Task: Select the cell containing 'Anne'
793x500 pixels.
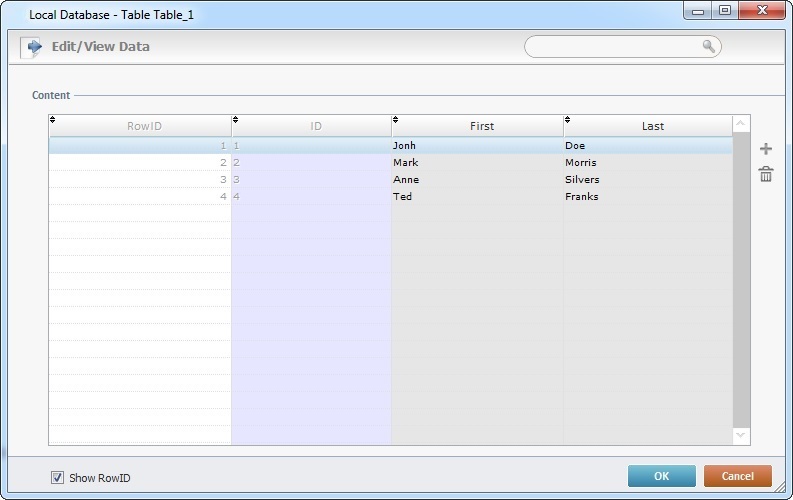Action: [476, 180]
